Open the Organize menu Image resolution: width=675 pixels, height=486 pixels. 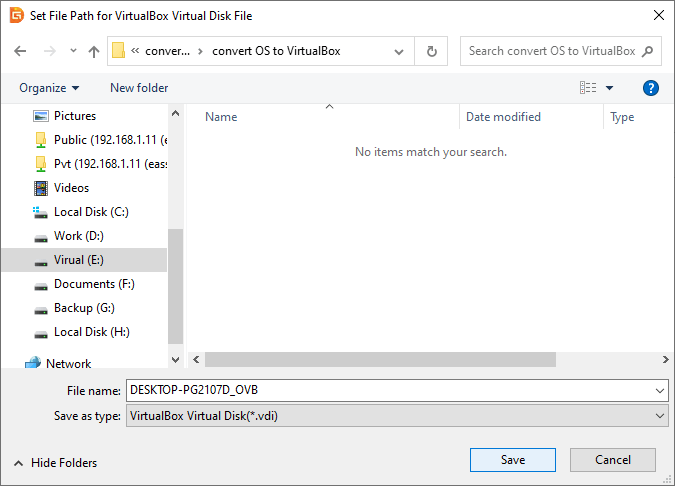pos(49,88)
